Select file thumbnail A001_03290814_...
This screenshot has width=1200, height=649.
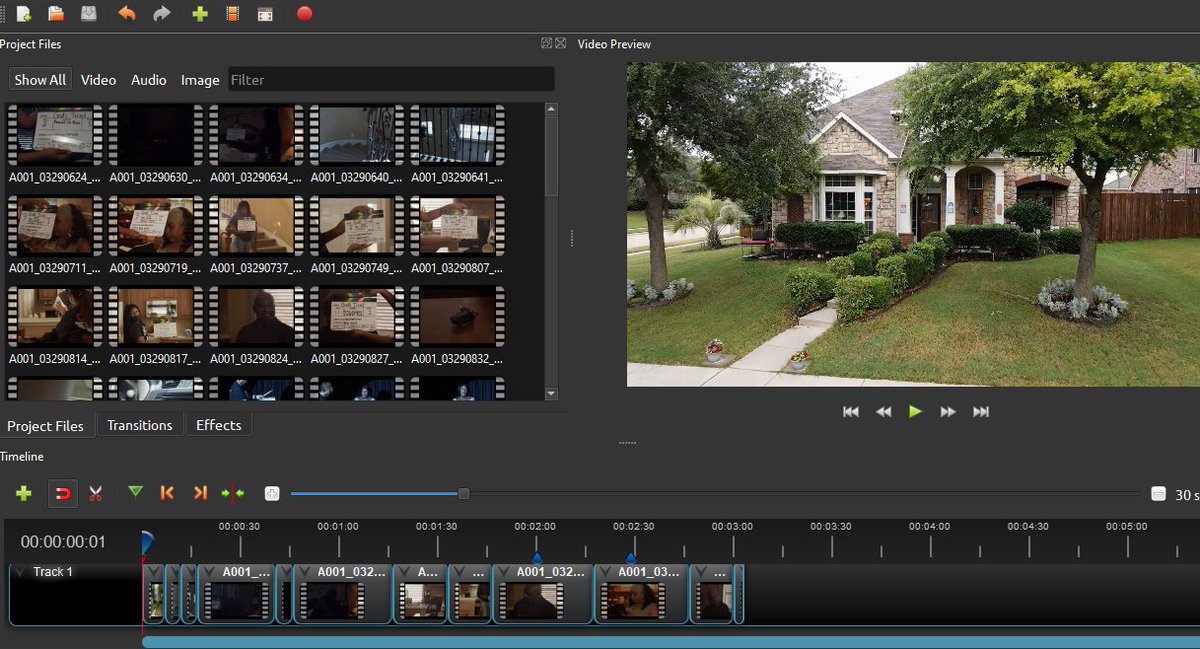(55, 316)
